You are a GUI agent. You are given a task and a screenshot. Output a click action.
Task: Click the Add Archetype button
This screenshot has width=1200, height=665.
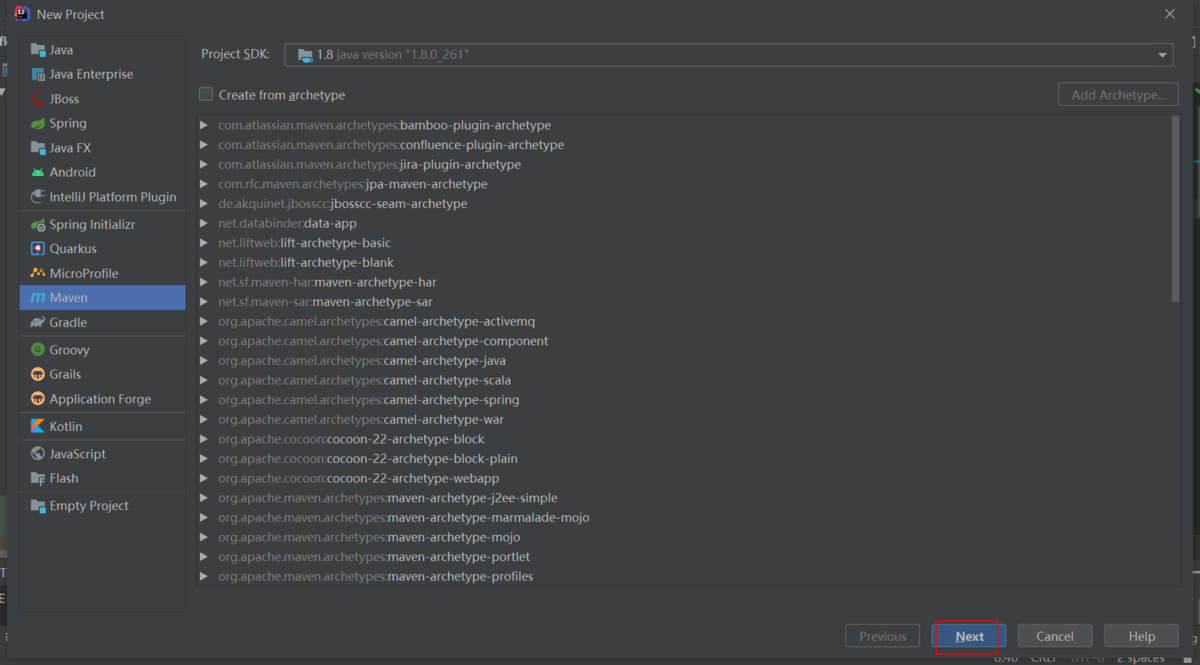tap(1118, 95)
